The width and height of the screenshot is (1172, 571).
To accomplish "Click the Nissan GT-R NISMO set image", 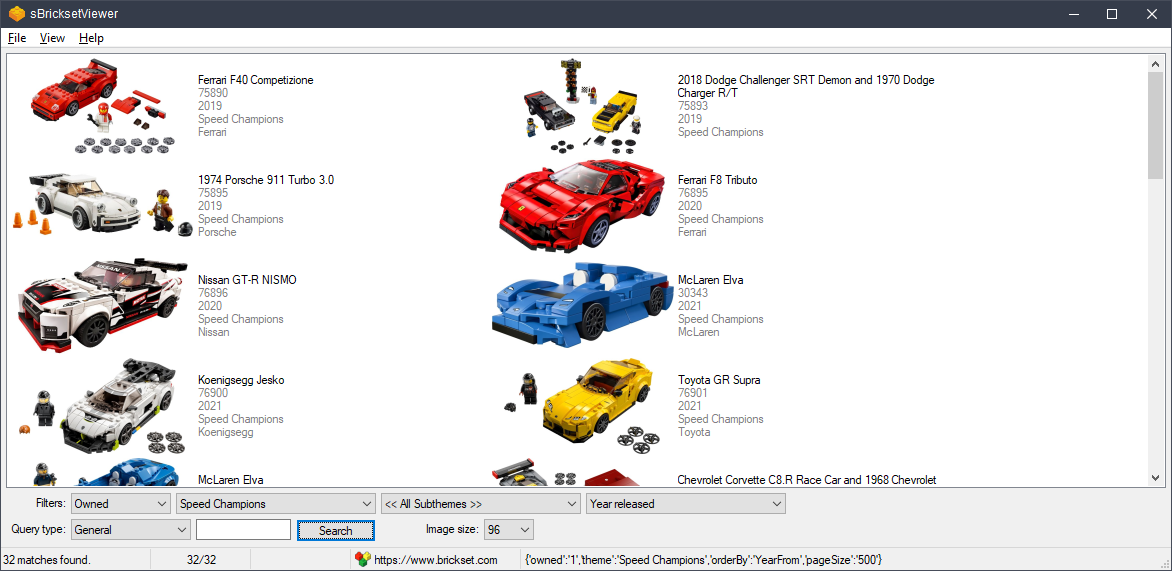I will [x=100, y=304].
